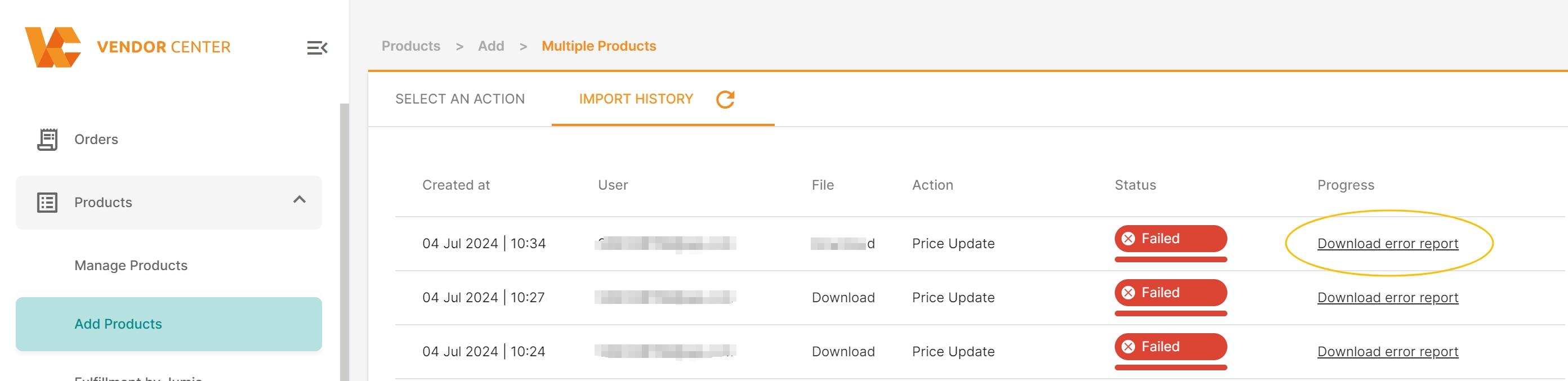This screenshot has height=381, width=1568.
Task: Click the Failed X icon for 10:27
Action: (x=1128, y=293)
